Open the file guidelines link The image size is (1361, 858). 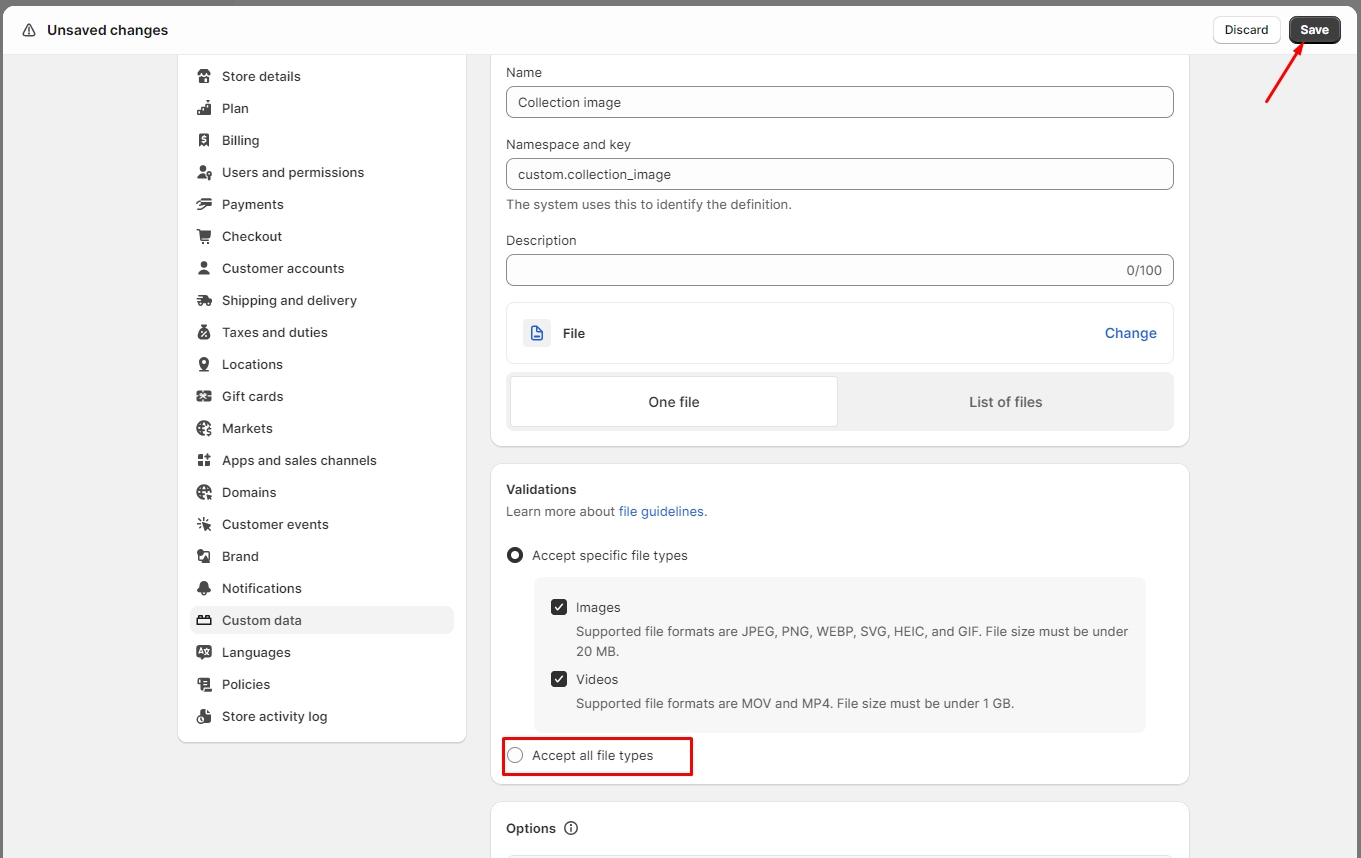pyautogui.click(x=661, y=511)
